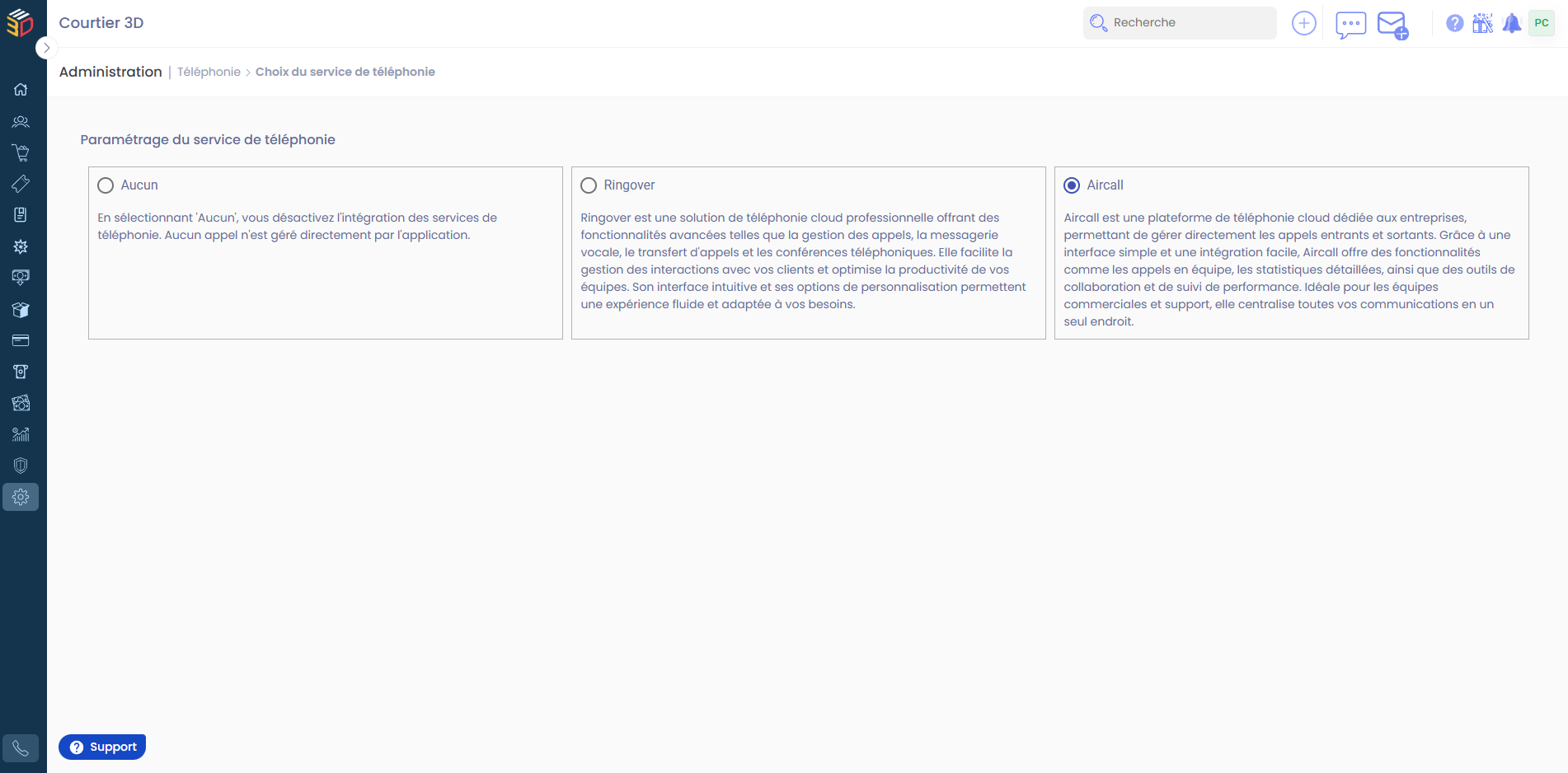Expand the sidebar with the chevron arrow
1568x773 pixels.
click(46, 48)
